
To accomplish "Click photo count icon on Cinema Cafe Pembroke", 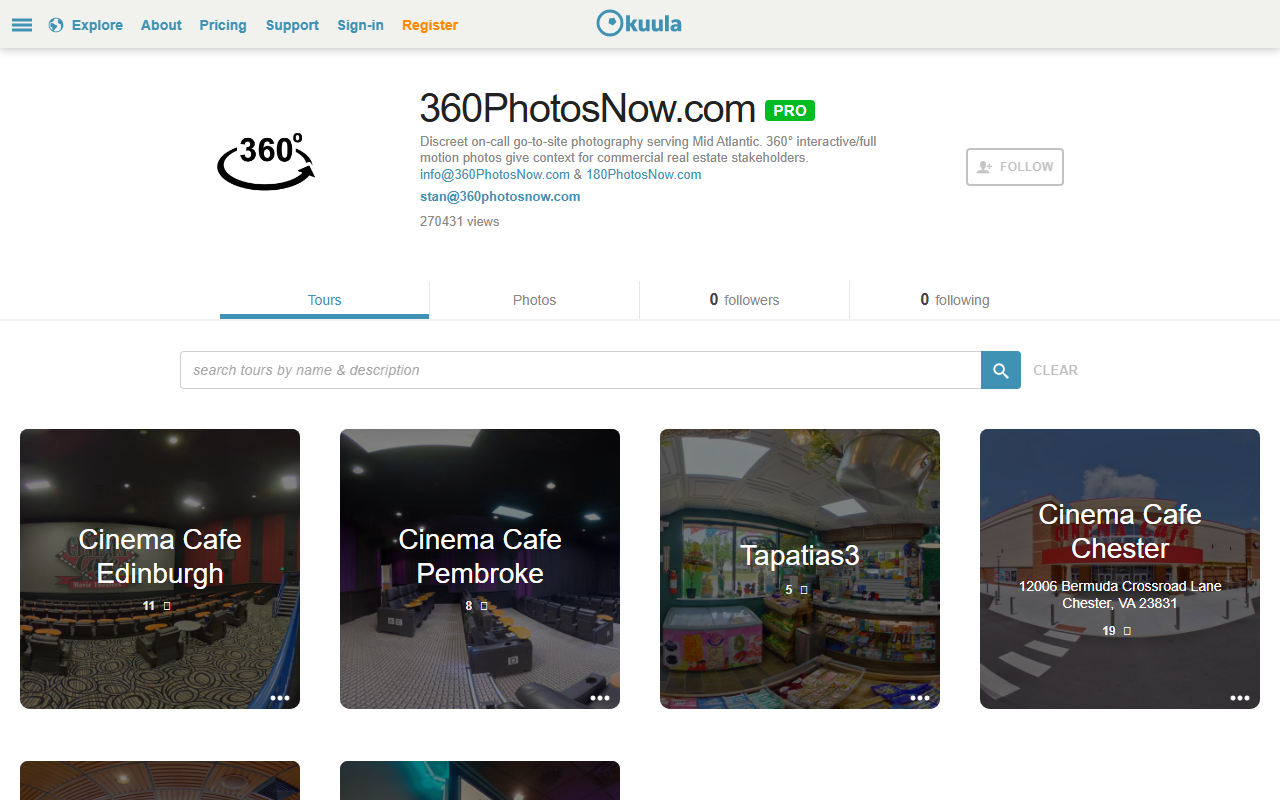I will coord(484,606).
